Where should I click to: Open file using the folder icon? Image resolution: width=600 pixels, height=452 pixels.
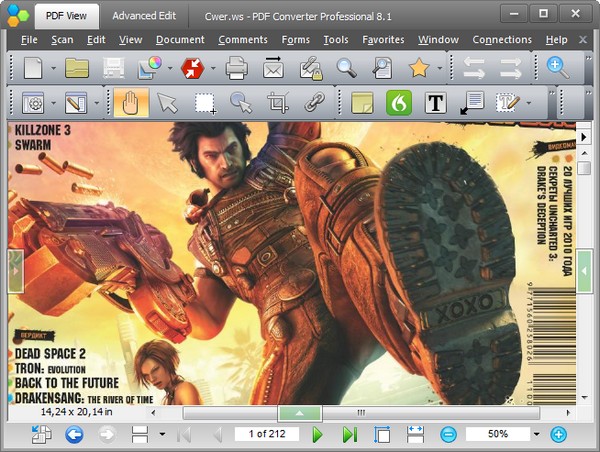[77, 68]
